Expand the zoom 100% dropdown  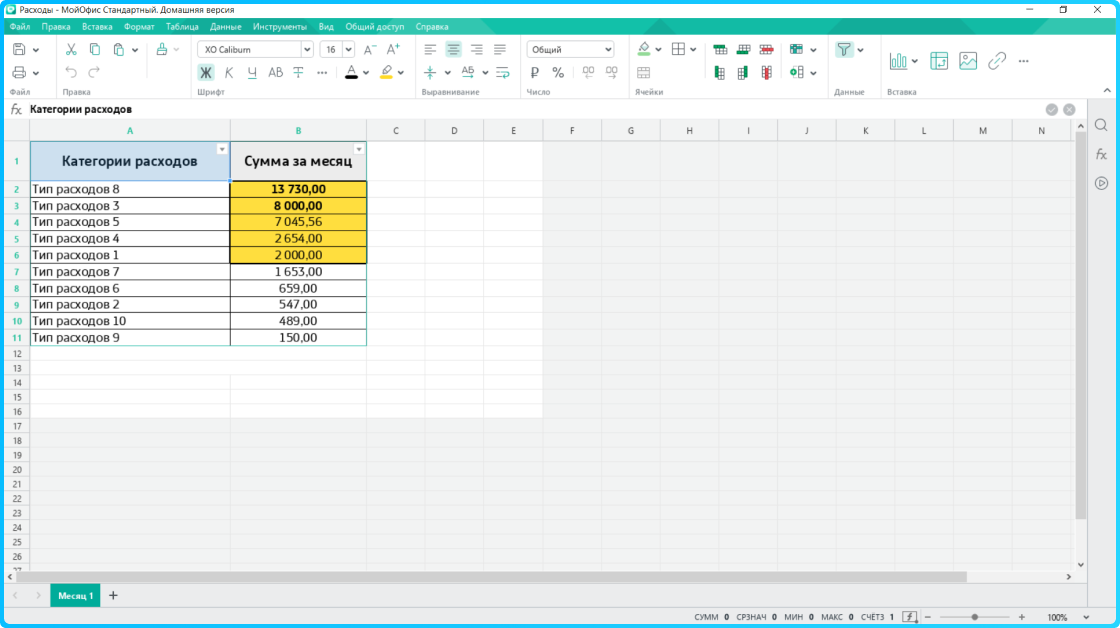tap(1086, 617)
